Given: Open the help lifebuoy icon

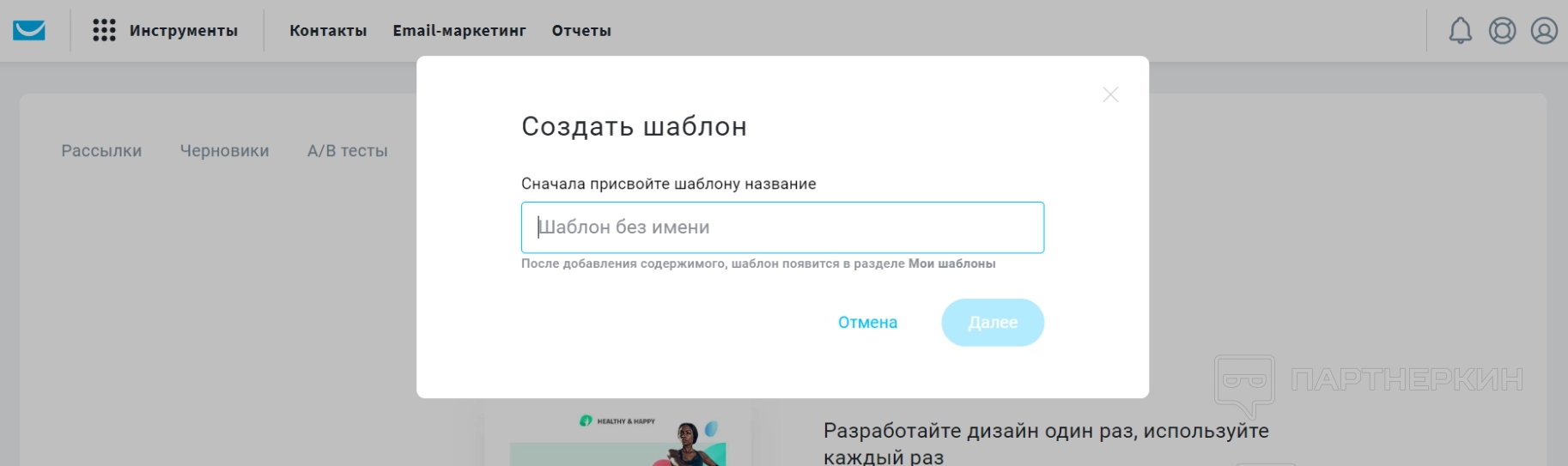Looking at the screenshot, I should pos(1502,31).
